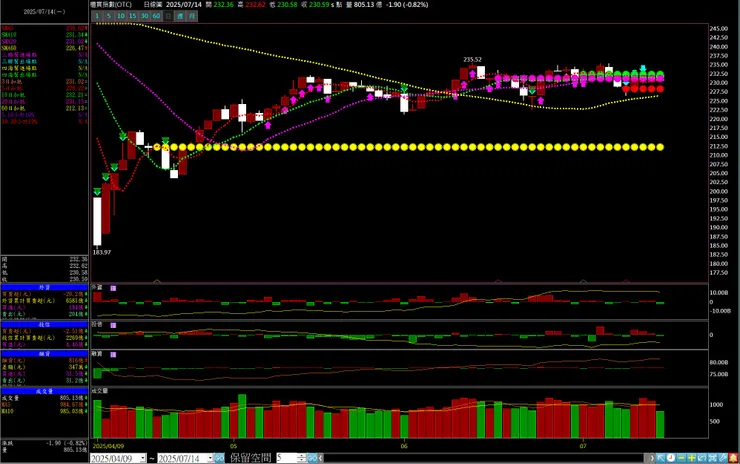Viewport: 740px width, 464px height.
Task: Click the fit-to-screen expand icon
Action: (712, 458)
